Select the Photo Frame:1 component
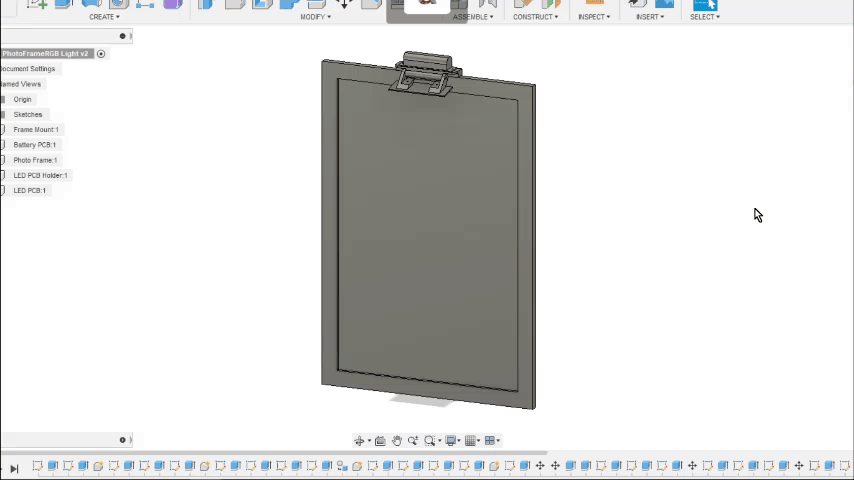Viewport: 854px width, 480px height. pos(35,160)
